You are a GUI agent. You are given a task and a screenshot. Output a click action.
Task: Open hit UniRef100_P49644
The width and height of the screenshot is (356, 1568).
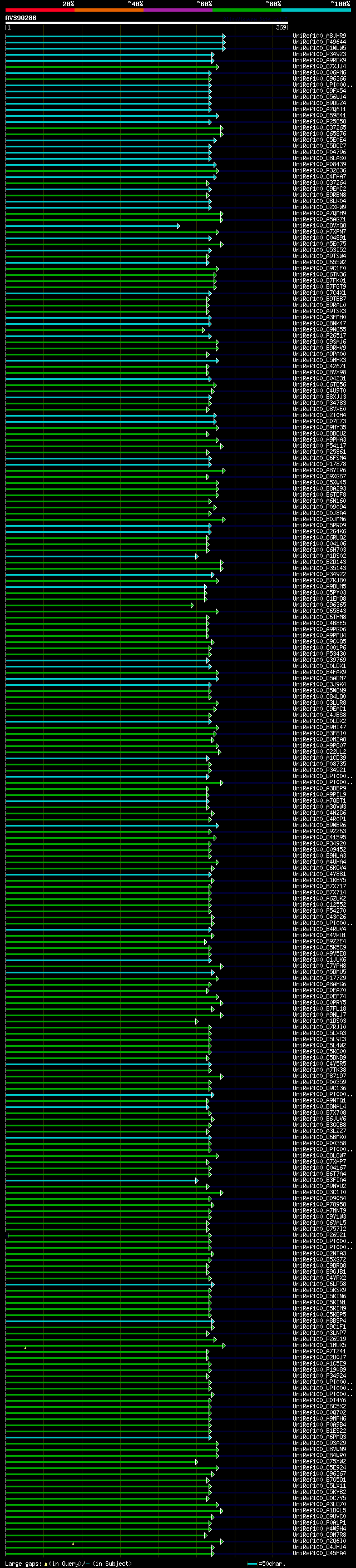pos(319,42)
